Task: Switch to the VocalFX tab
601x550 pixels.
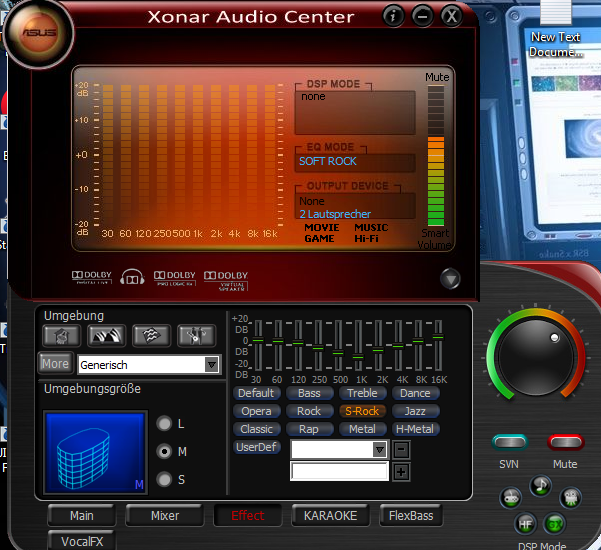Action: pos(82,540)
